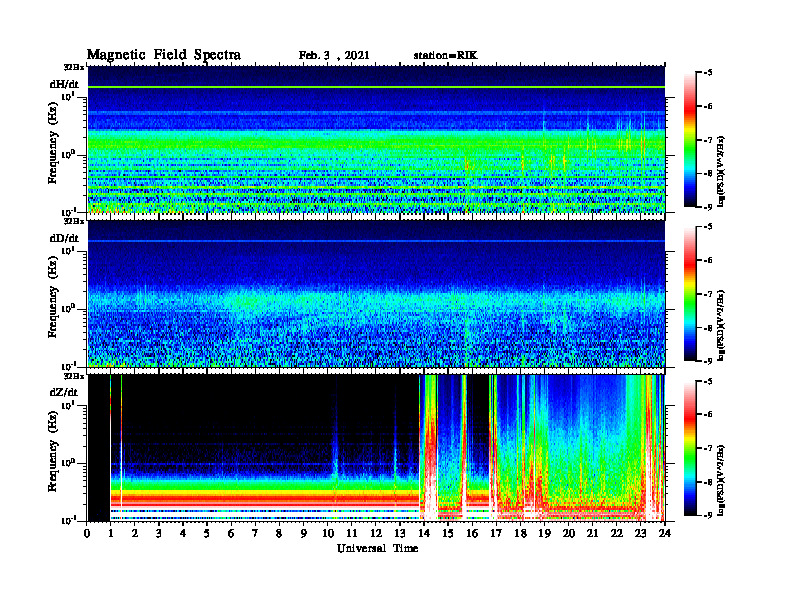Viewport: 792px width, 612px height.
Task: Click the "24" hour tick label
Action: coord(664,533)
